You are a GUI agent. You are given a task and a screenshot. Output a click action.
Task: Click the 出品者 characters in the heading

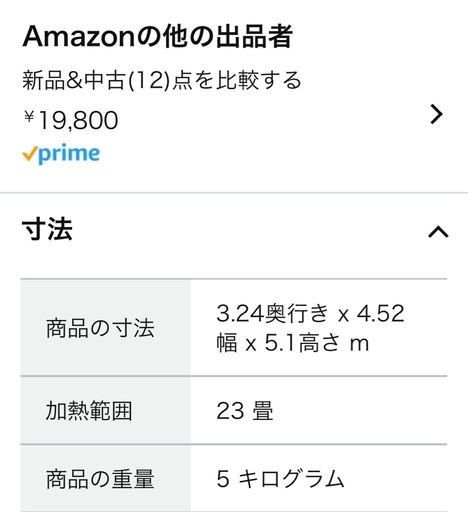(x=255, y=36)
